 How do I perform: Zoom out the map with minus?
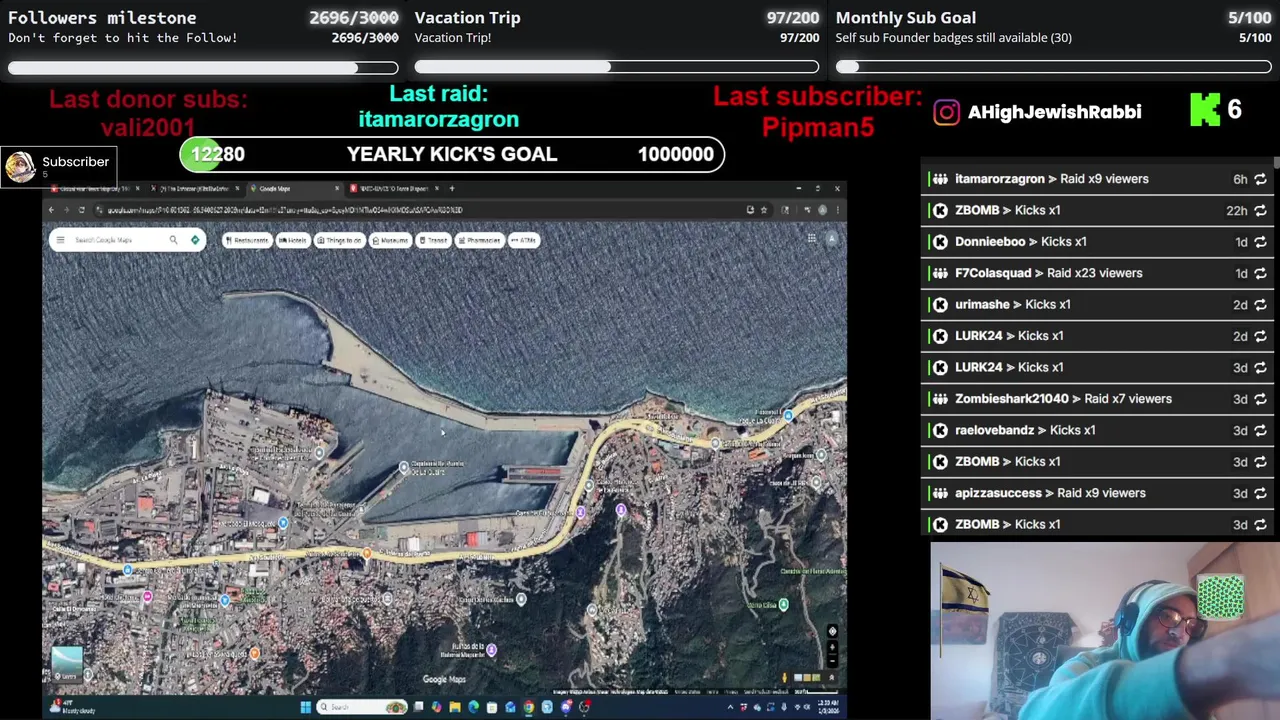pos(832,661)
